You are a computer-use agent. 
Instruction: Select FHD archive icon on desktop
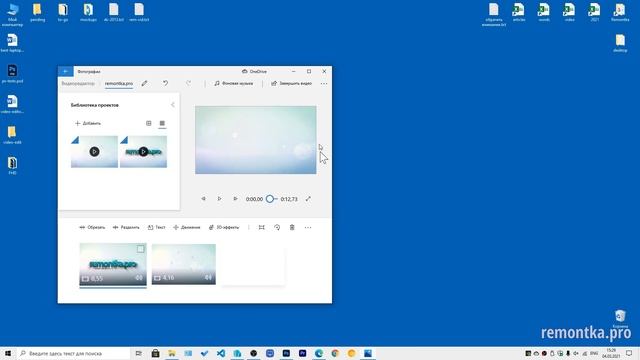point(12,165)
